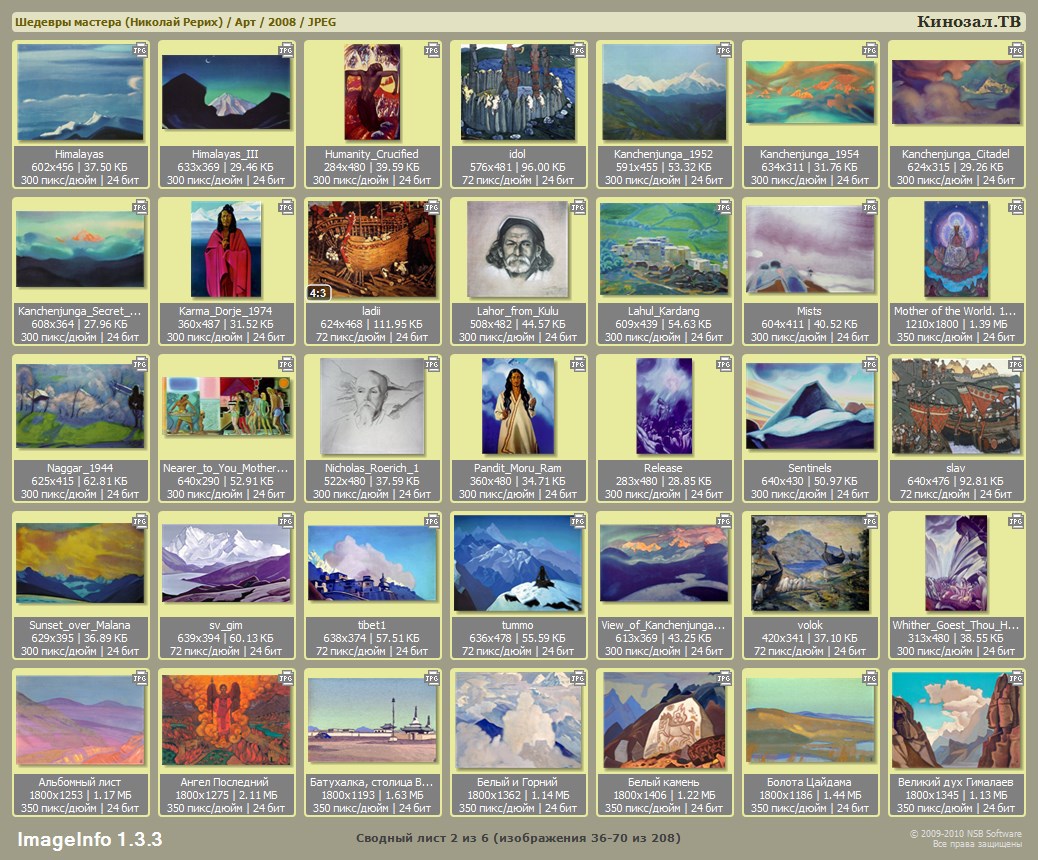Open the Lahor_from_Kulu portrait thumbnail
This screenshot has height=860, width=1038.
tap(518, 249)
